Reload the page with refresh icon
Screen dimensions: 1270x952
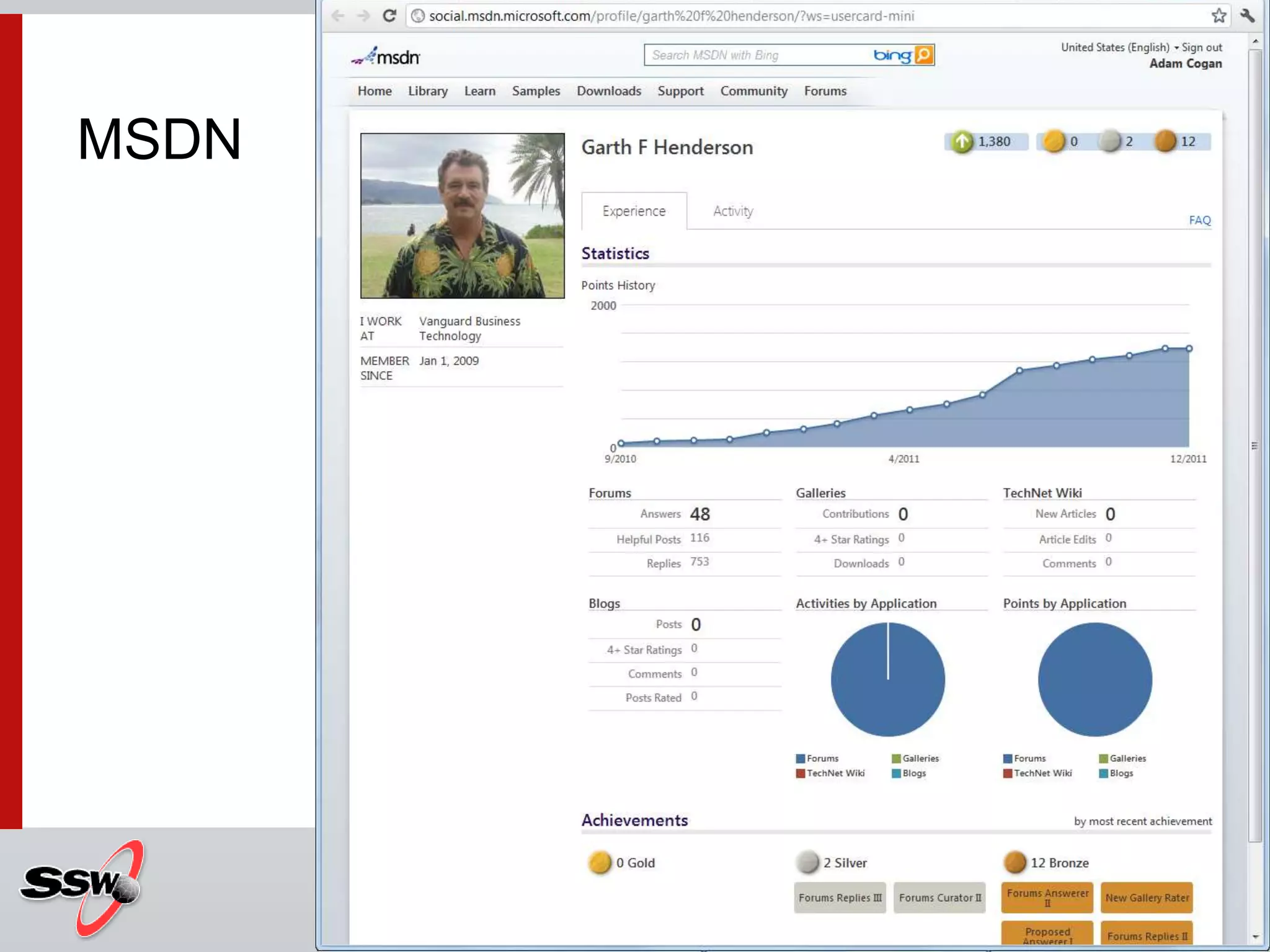[389, 16]
